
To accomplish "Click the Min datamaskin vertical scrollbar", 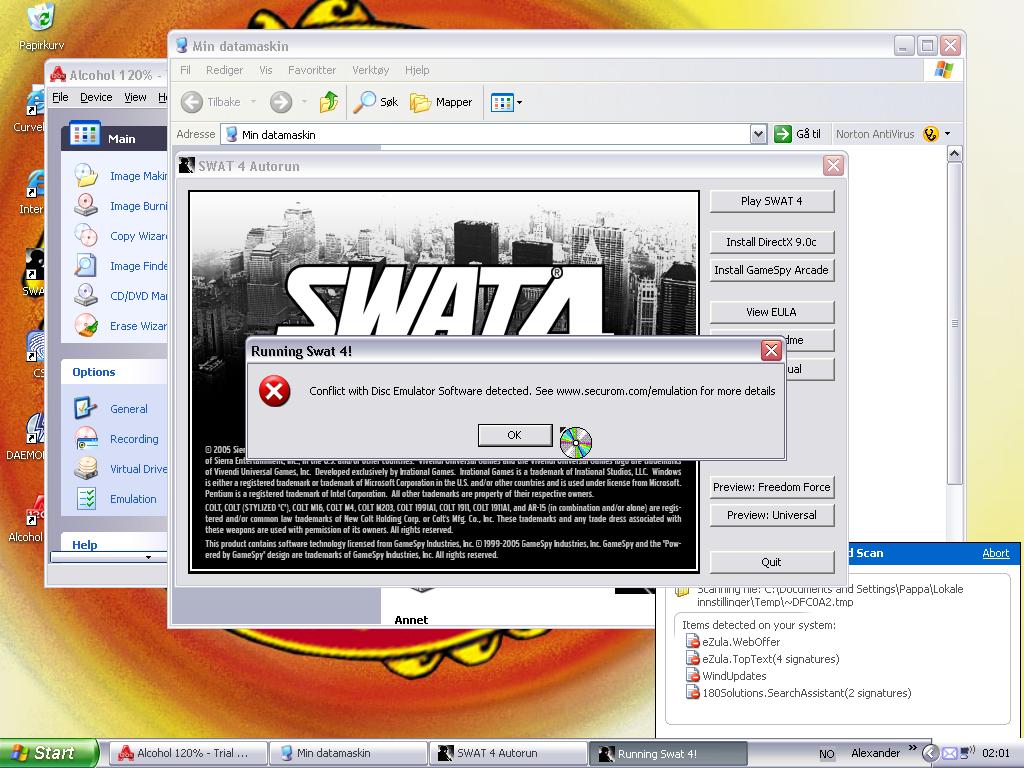I will click(x=954, y=323).
